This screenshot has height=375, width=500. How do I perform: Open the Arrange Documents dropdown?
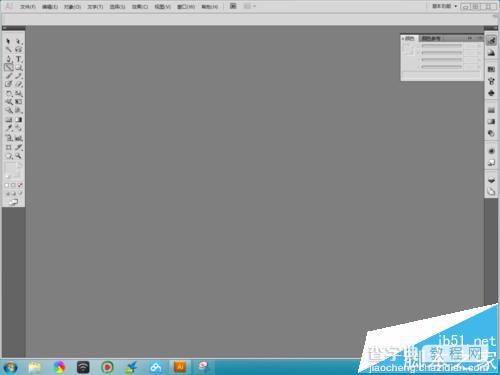click(x=249, y=6)
